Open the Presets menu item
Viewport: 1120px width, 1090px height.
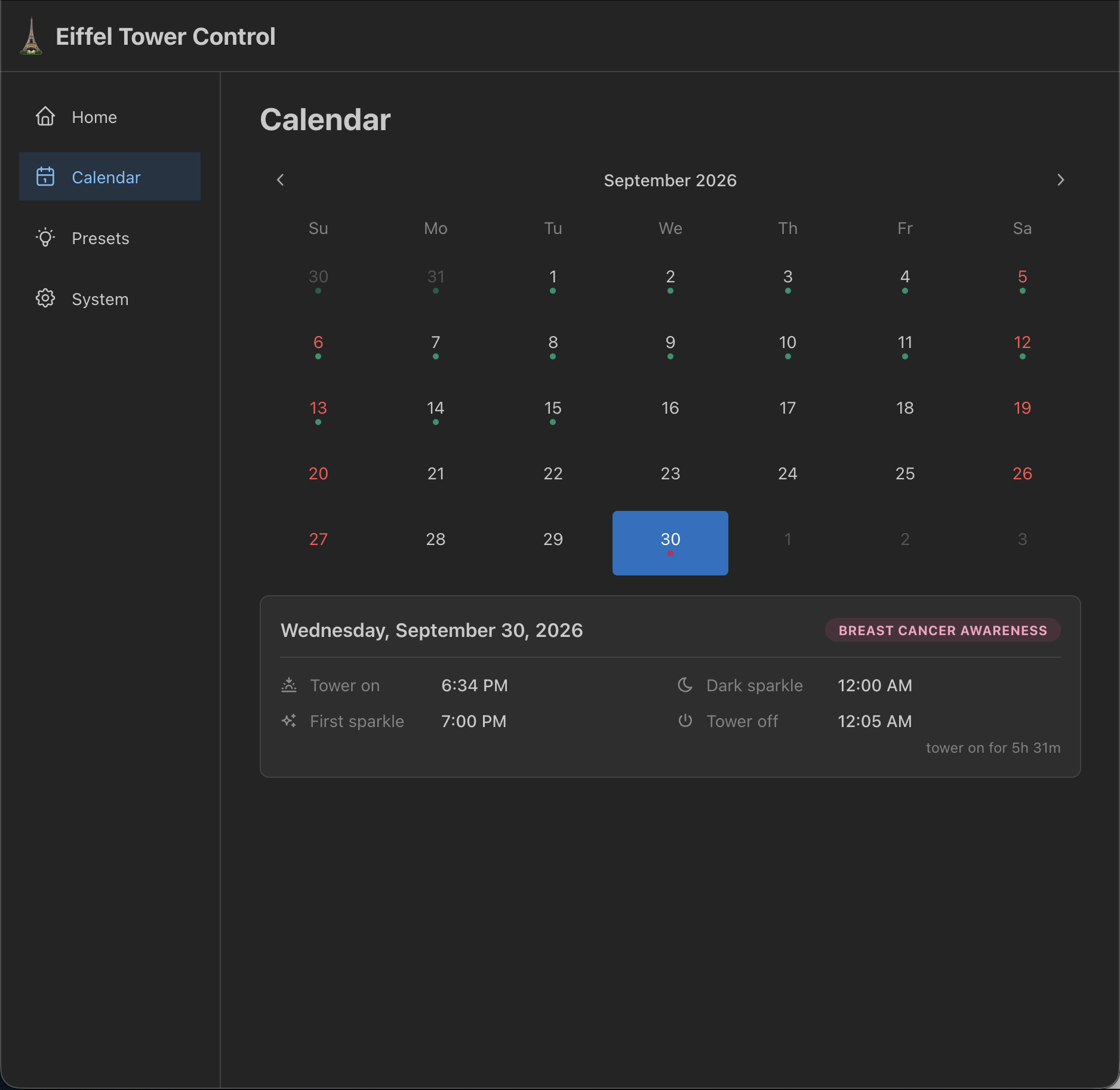coord(110,238)
